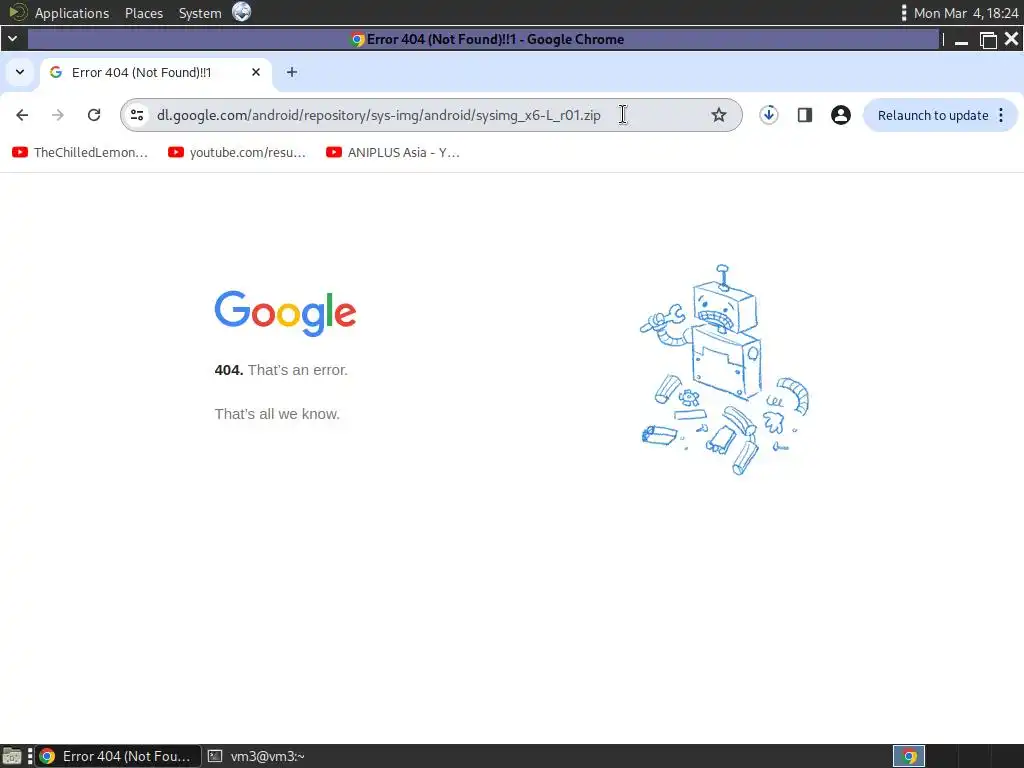Go back to the previous page
The image size is (1024, 768).
click(22, 115)
